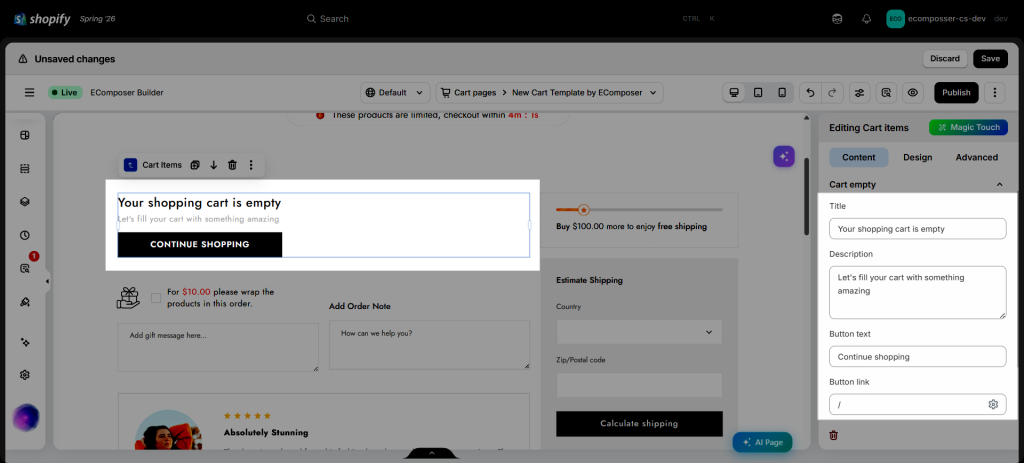Click the Magic Touch button
The width and height of the screenshot is (1024, 463).
tap(968, 127)
